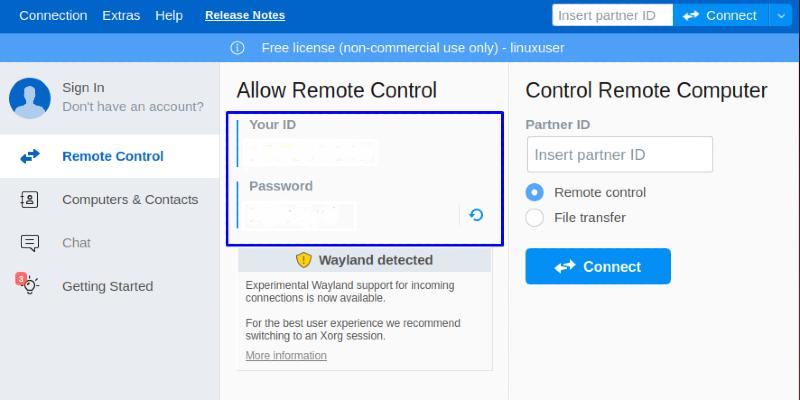Expand the top Connect dropdown arrow

pyautogui.click(x=781, y=15)
